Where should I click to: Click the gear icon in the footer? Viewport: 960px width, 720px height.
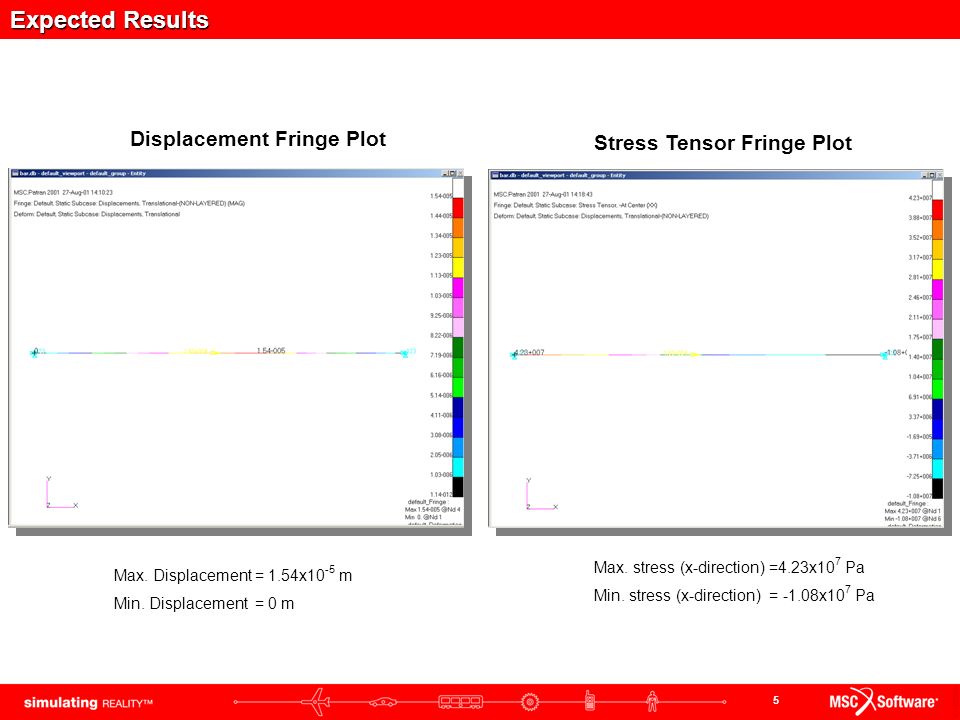[530, 702]
